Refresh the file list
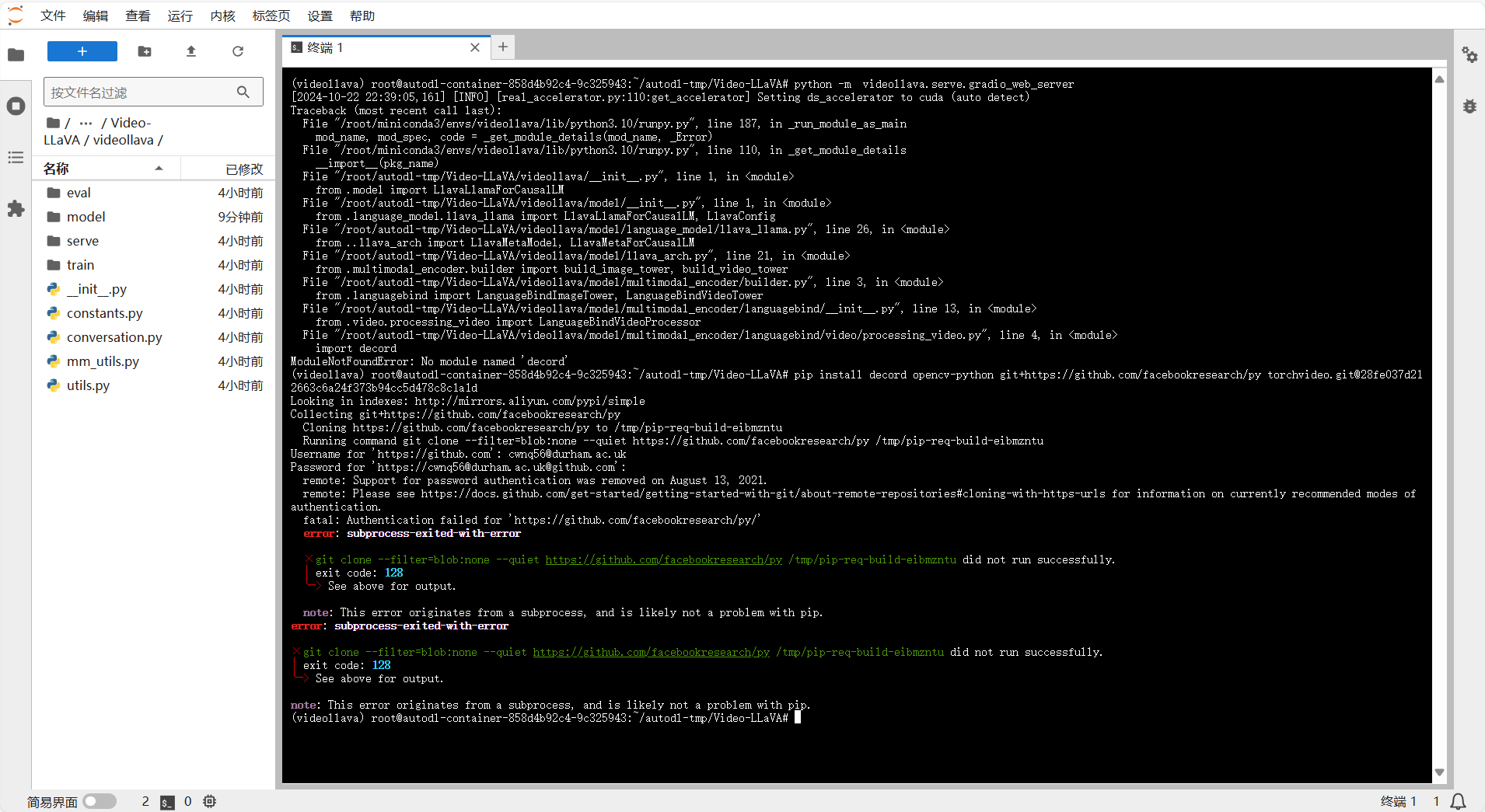 point(238,51)
